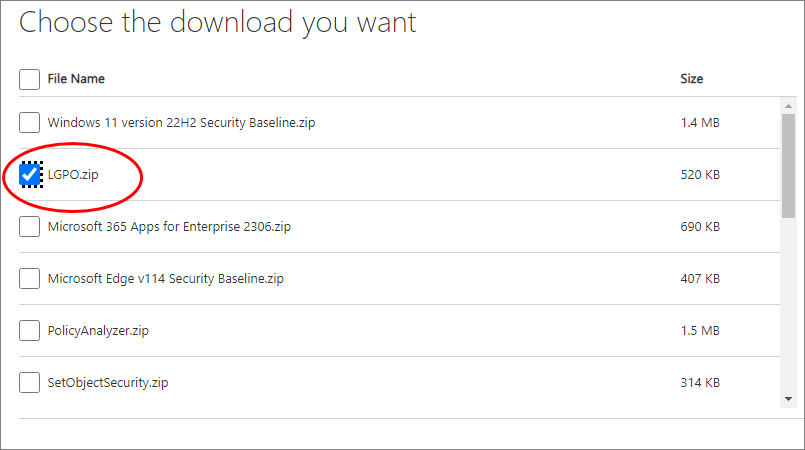
Task: Tick Windows 11 version 22H2 Security Baseline checkbox
Action: click(x=29, y=123)
